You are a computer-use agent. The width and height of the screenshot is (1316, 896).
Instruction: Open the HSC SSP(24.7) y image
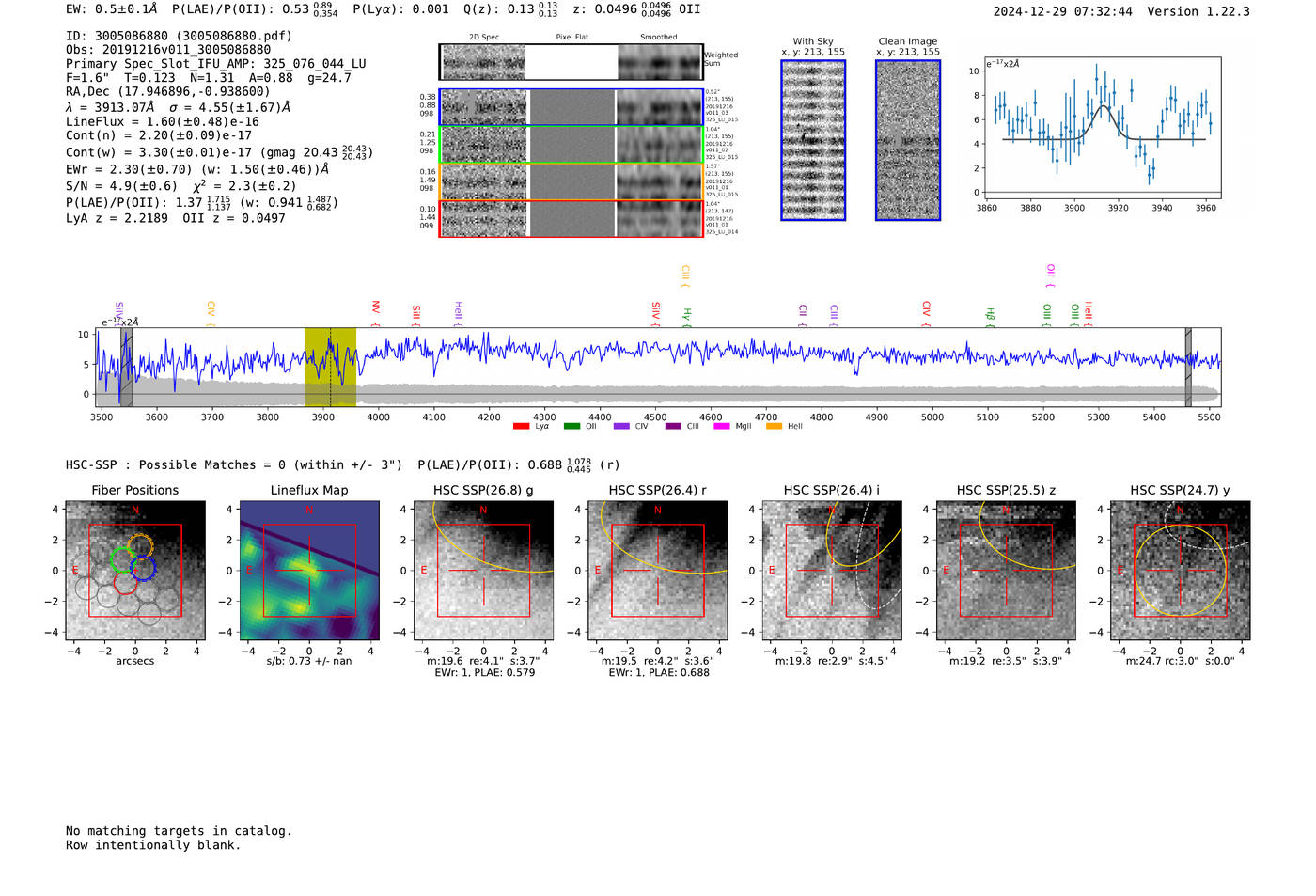coord(1181,571)
